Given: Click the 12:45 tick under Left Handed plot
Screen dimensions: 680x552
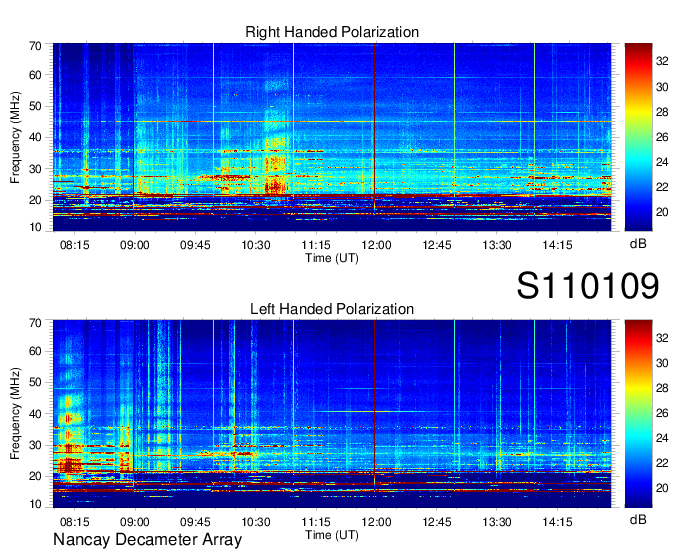Looking at the screenshot, I should pyautogui.click(x=437, y=522).
